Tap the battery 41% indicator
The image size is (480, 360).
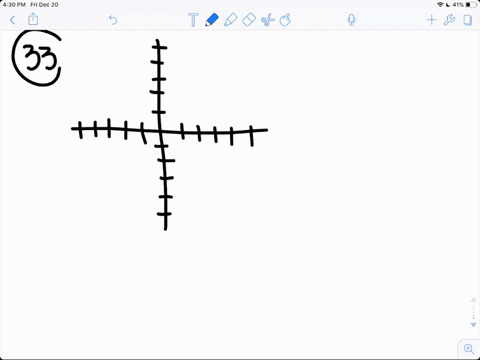465,5
